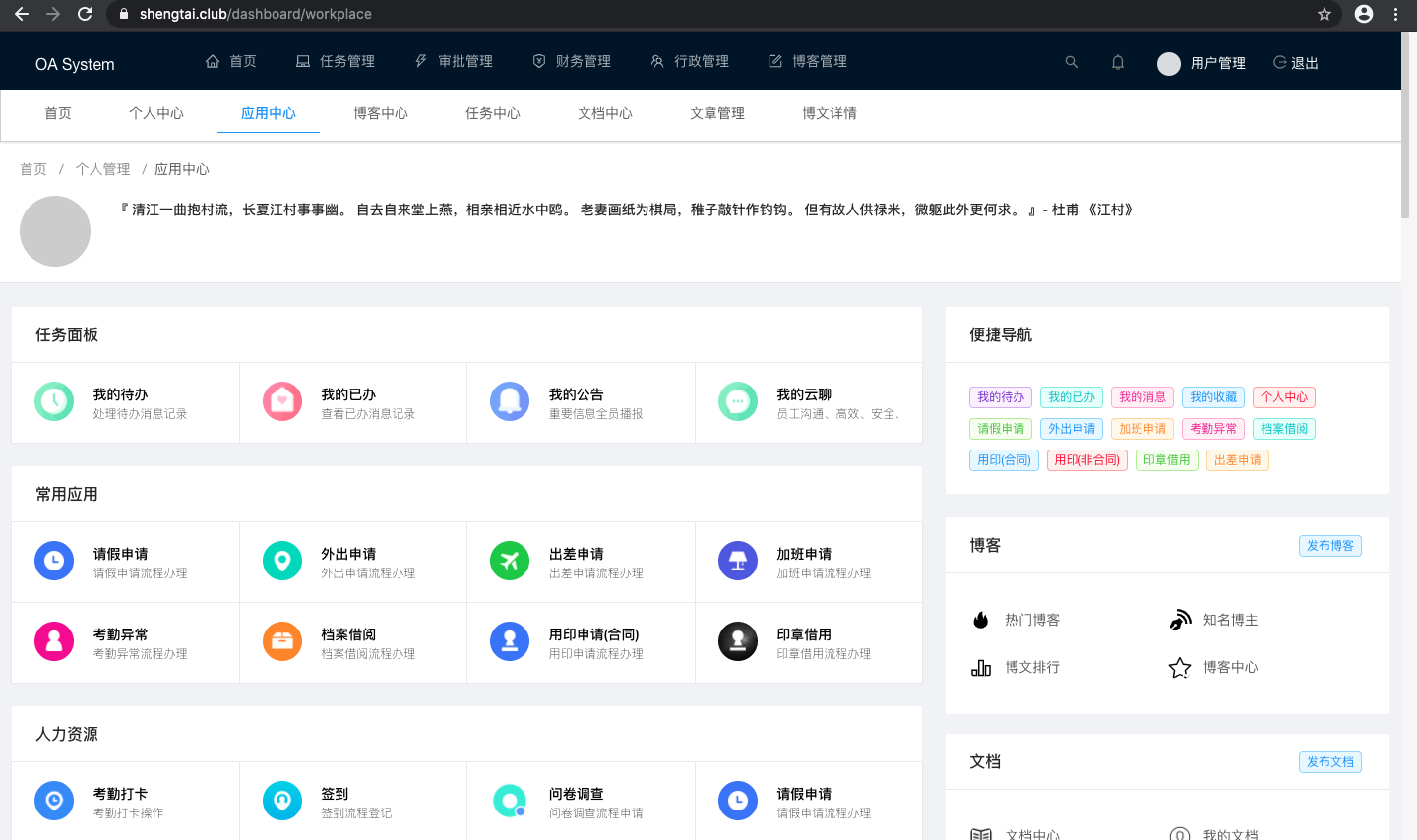The height and width of the screenshot is (840, 1417).
Task: Select the 外出申请 location pin icon
Action: coord(282,561)
